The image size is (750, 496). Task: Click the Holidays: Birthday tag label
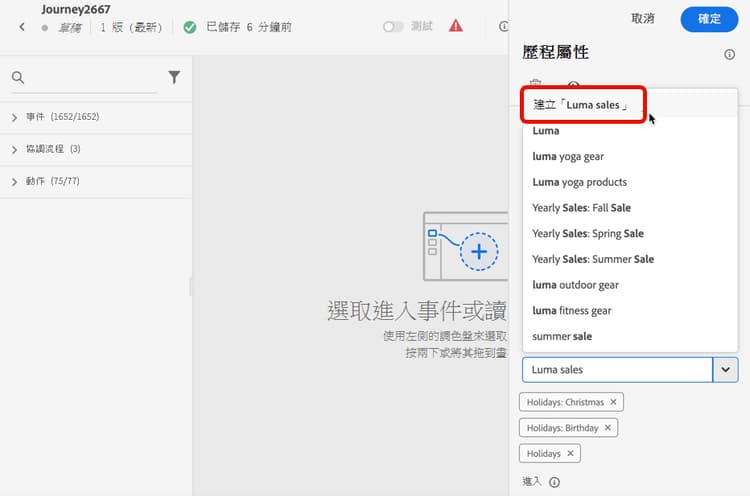(x=562, y=428)
